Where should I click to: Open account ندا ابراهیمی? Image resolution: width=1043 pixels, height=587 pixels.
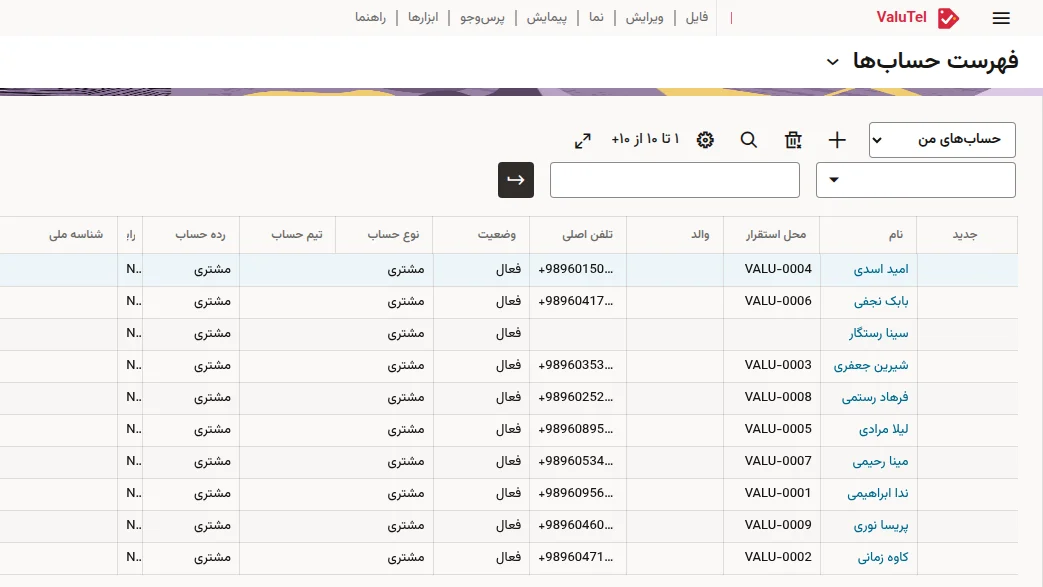click(877, 493)
